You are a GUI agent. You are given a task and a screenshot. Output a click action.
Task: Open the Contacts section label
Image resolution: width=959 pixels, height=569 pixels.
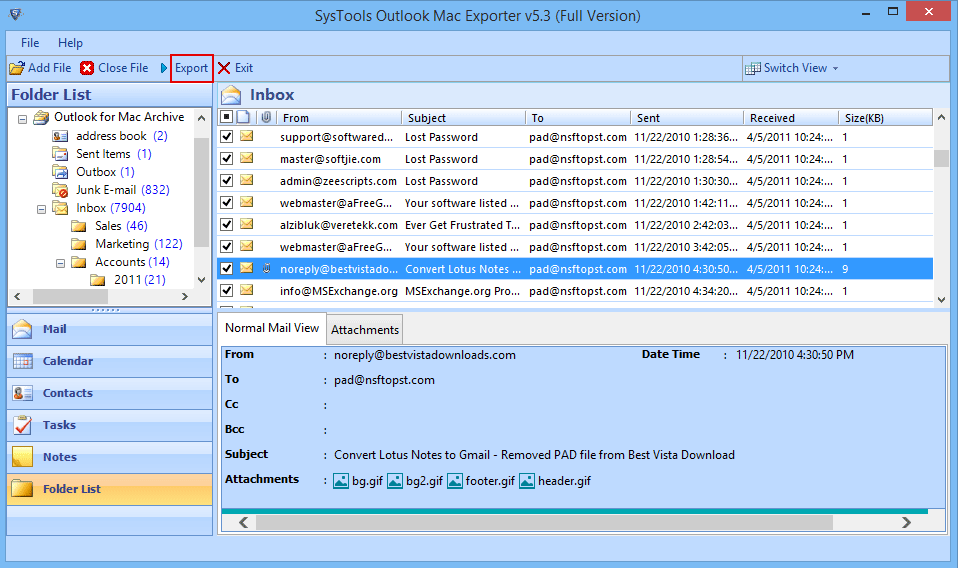tap(68, 393)
